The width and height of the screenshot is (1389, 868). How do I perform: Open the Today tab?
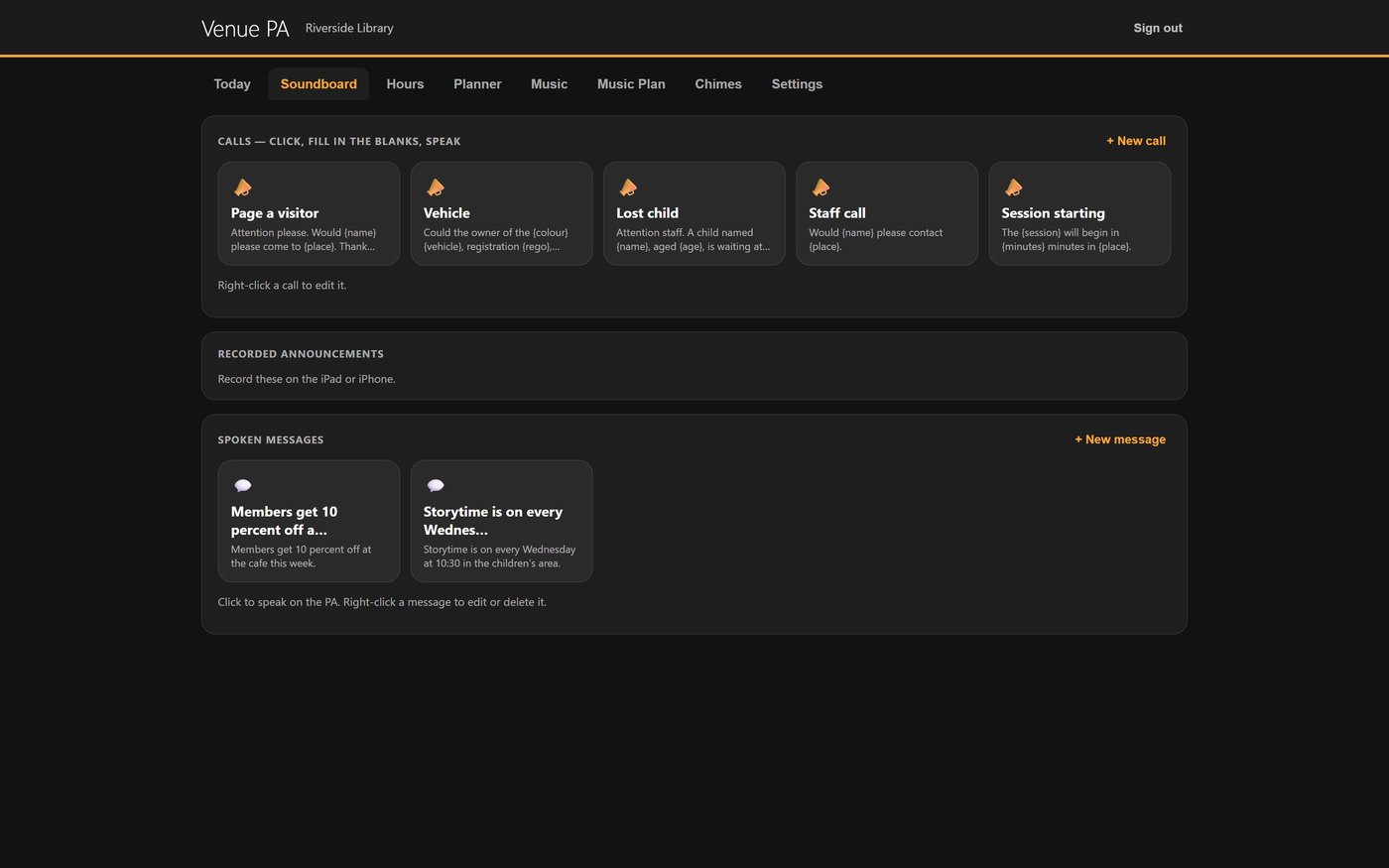[232, 84]
